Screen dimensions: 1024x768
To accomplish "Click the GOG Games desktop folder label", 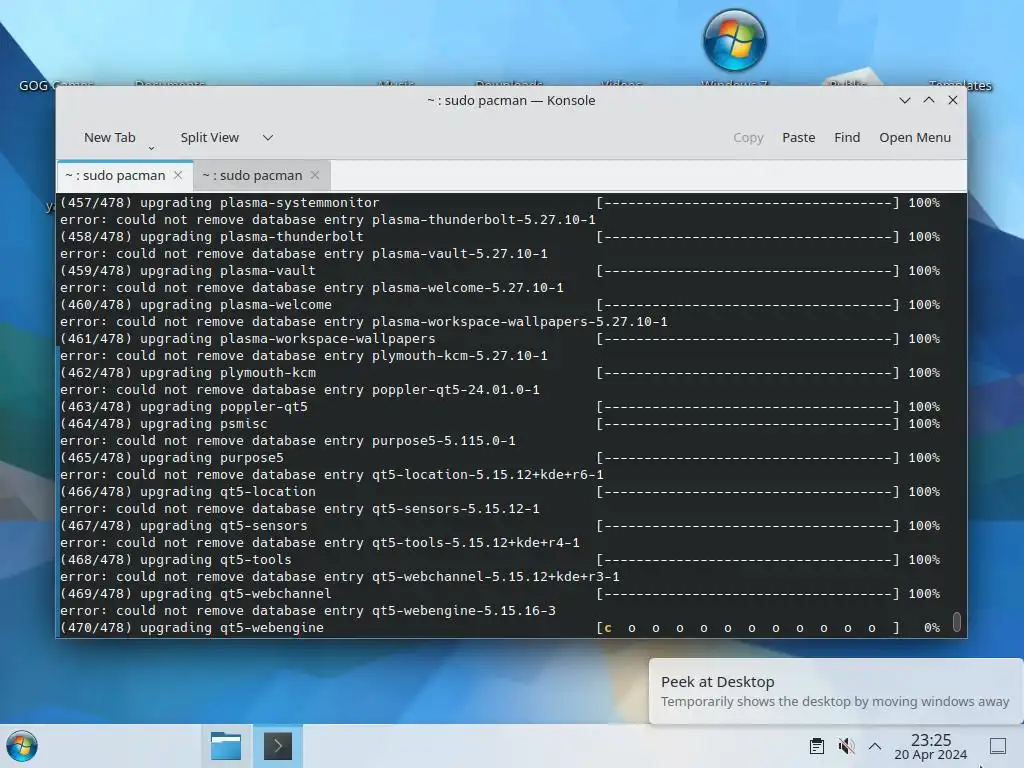I will (56, 85).
